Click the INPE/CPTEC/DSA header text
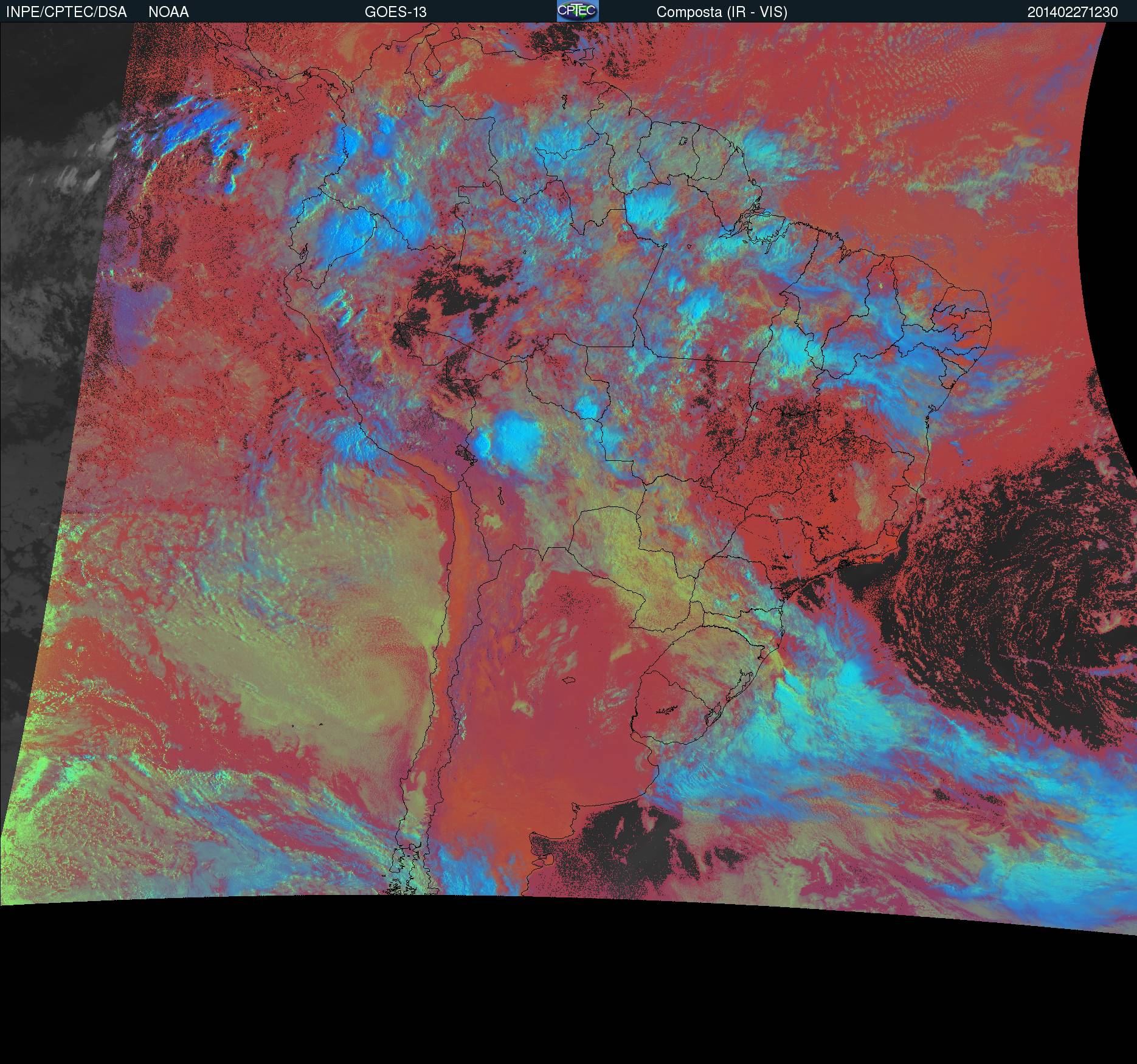1137x1064 pixels. (66, 12)
